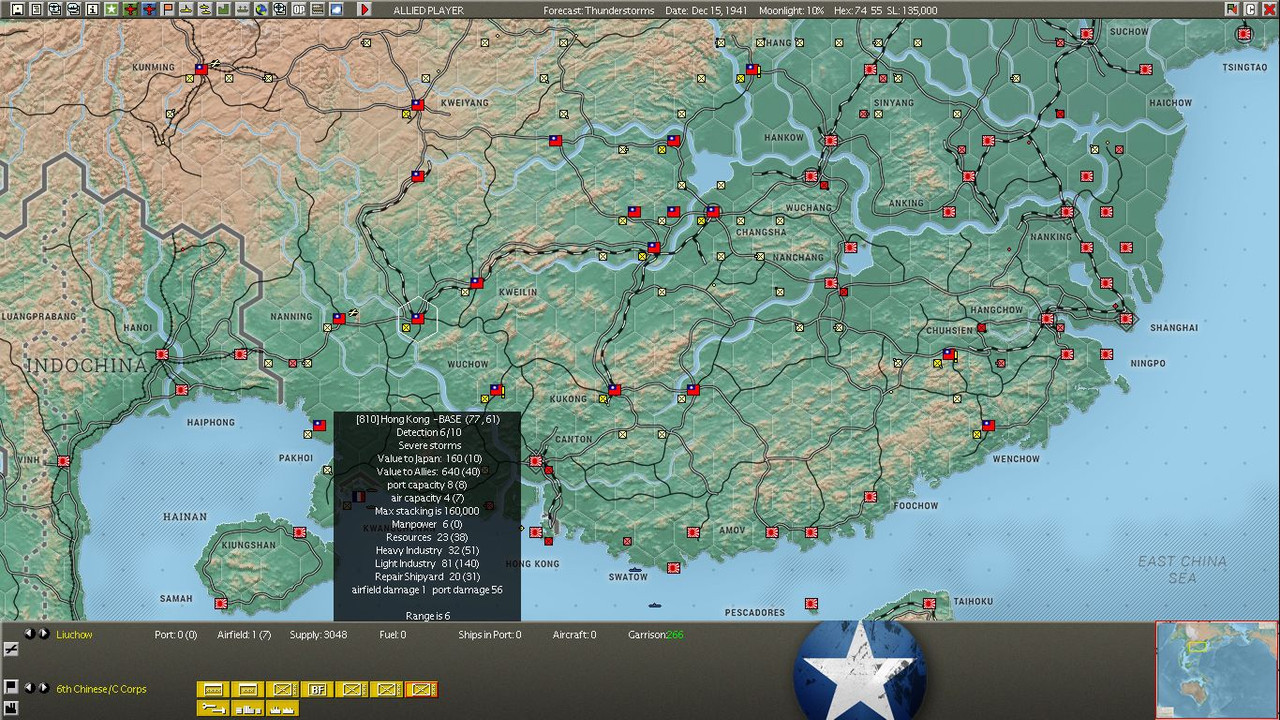
Task: Close the game with the red X
Action: (1268, 9)
